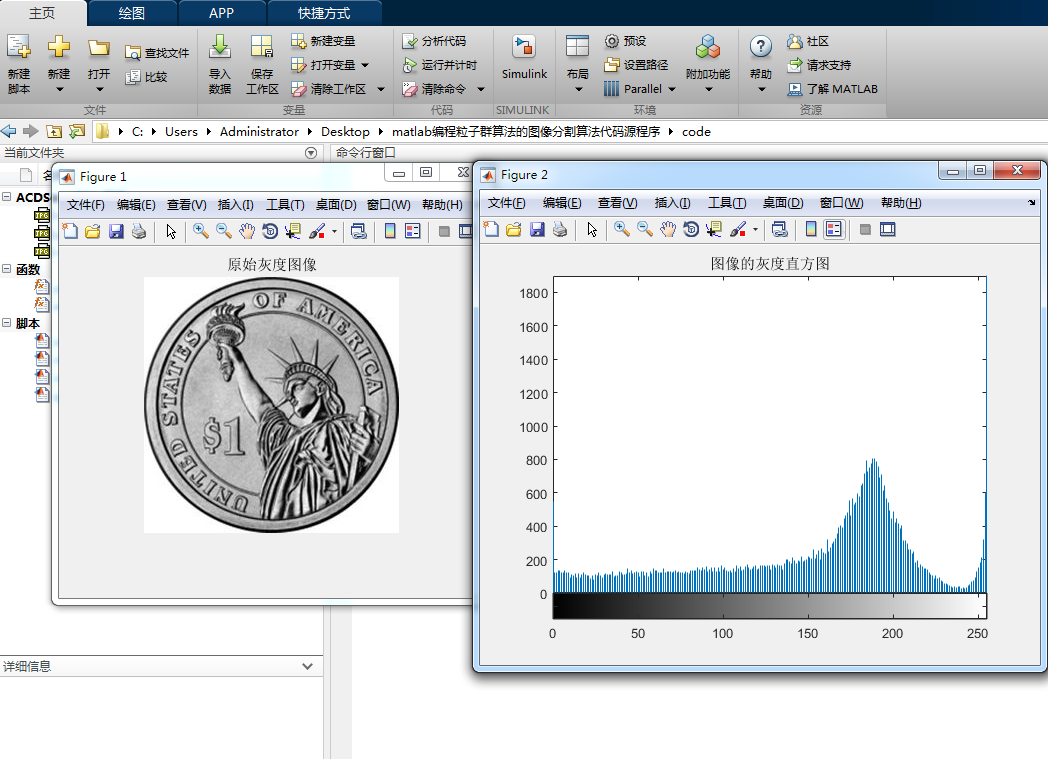Click the 打开 folder icon in ribbon
1048x759 pixels.
tap(99, 47)
